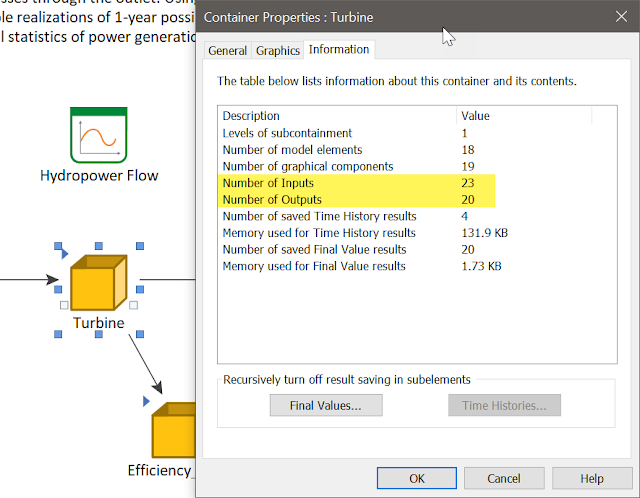Select 'Number of saved Time History results' row
Screen dimensions: 640x498
417,216
